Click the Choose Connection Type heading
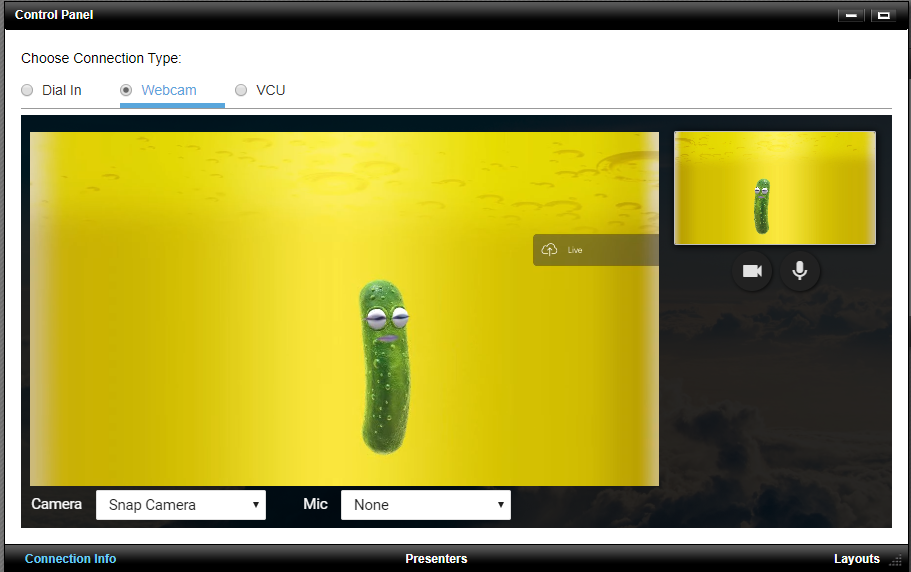911x572 pixels. click(101, 58)
